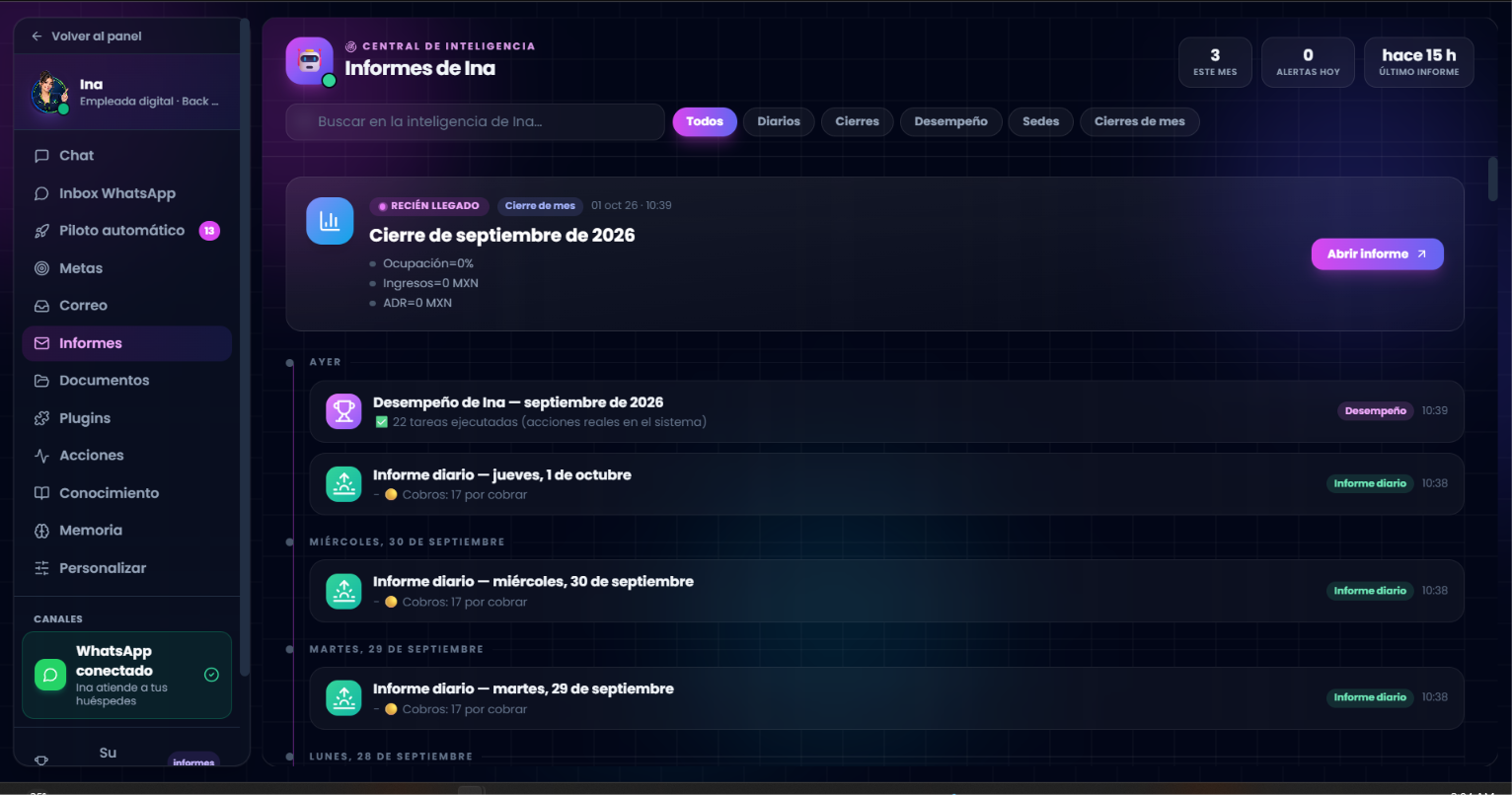Screen dimensions: 1512x795
Task: Click the main report list scrollbar
Action: click(1493, 179)
